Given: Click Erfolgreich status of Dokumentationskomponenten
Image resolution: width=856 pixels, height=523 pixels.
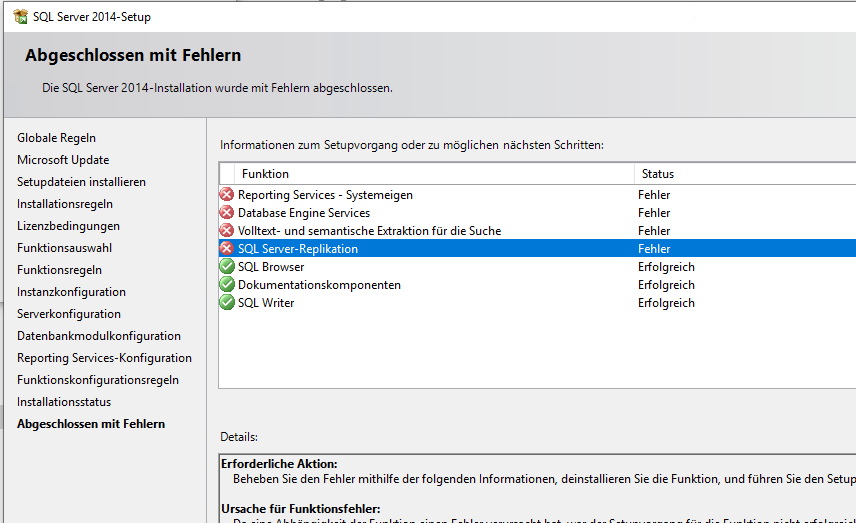Looking at the screenshot, I should point(666,285).
